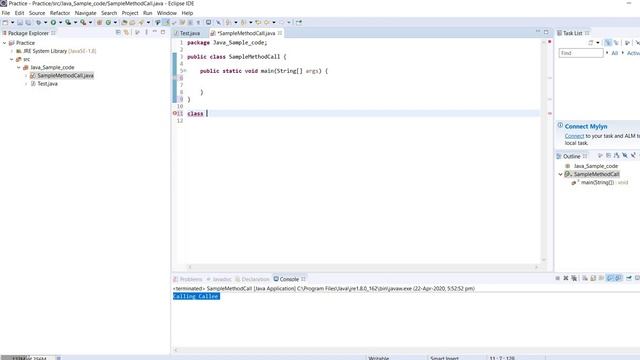Screen dimensions: 640x360
Task: Toggle the Mark Occurrences toolbar button
Action: pyautogui.click(x=166, y=22)
